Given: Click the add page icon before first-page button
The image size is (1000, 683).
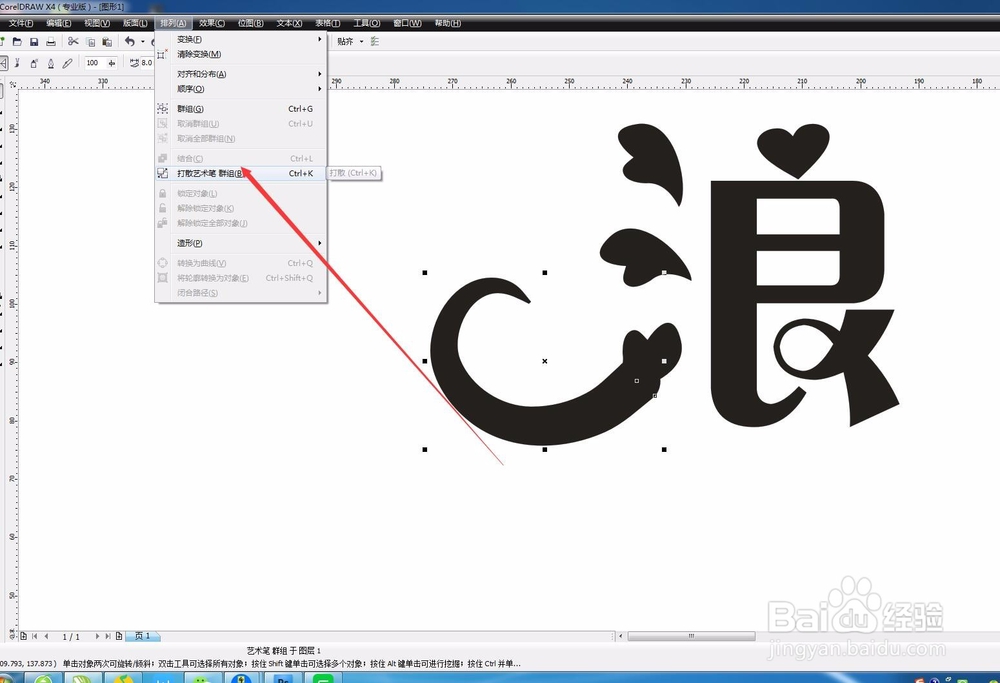Looking at the screenshot, I should click(24, 636).
